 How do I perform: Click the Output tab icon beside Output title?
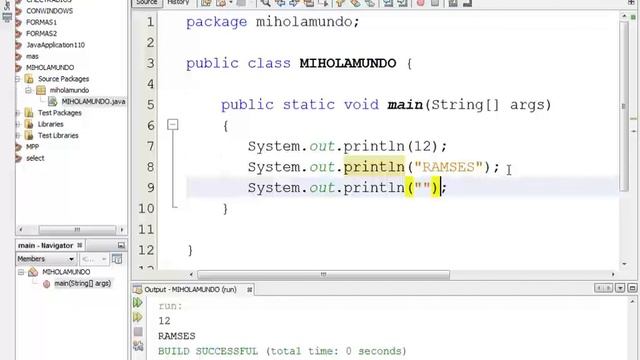[138, 289]
